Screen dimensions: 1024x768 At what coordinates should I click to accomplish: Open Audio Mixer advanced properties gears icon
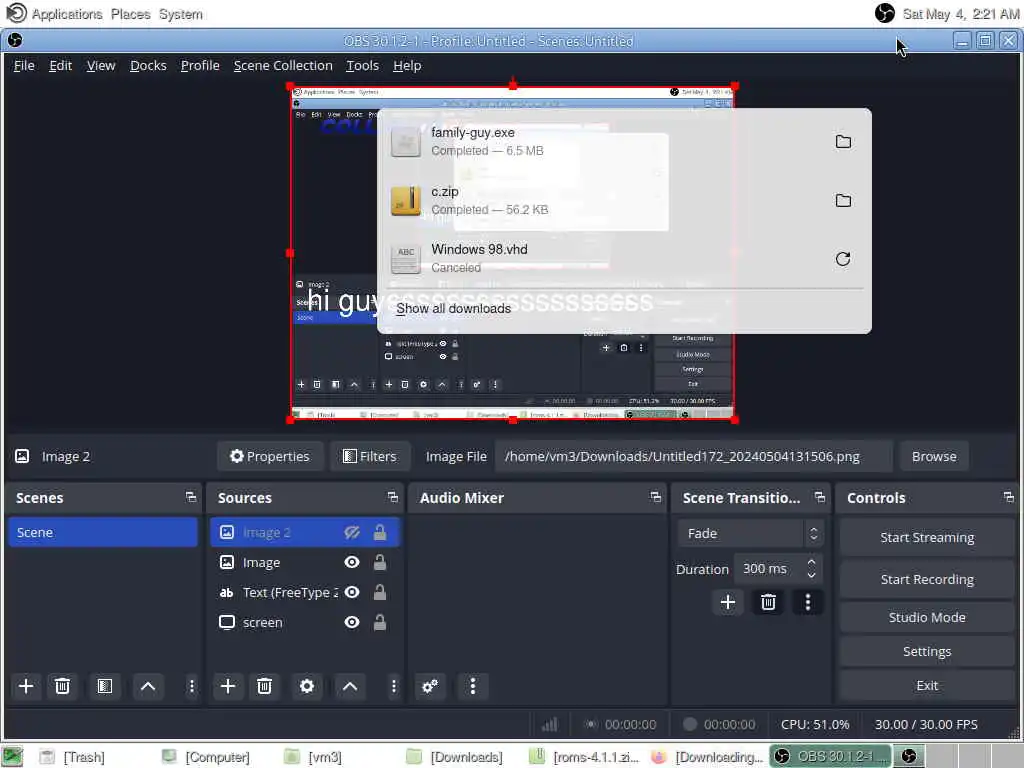click(430, 686)
